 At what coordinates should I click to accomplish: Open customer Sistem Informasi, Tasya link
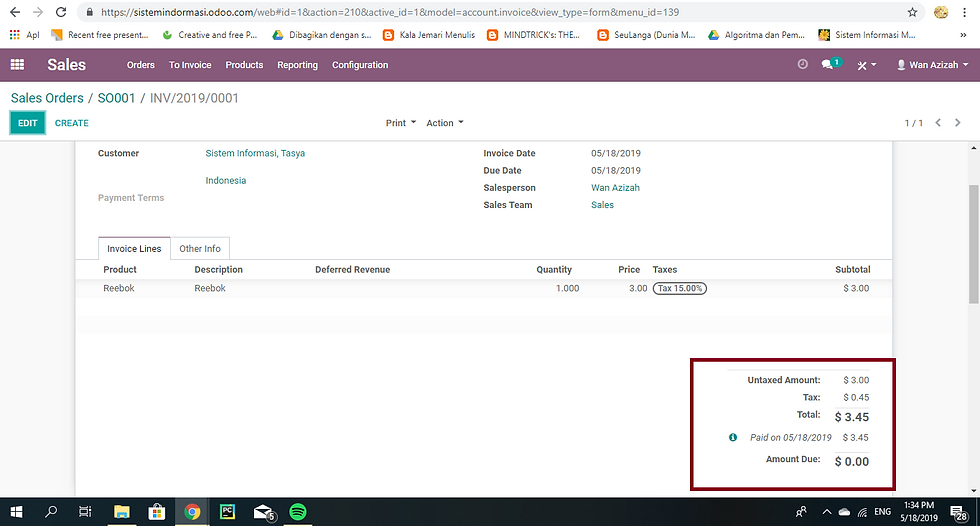pyautogui.click(x=255, y=153)
